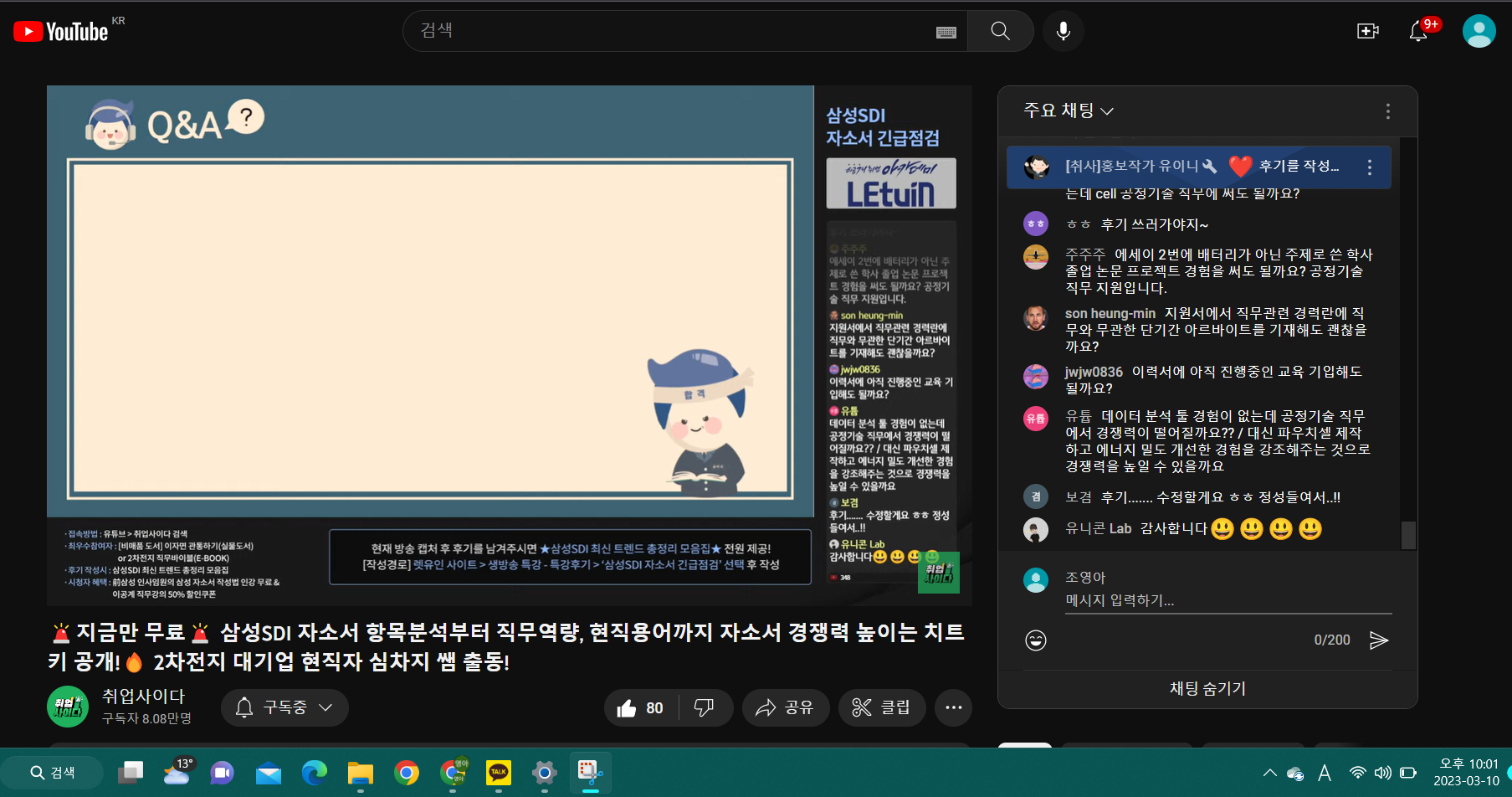The height and width of the screenshot is (797, 1512).
Task: Open the on-screen keyboard icon in search
Action: (946, 32)
